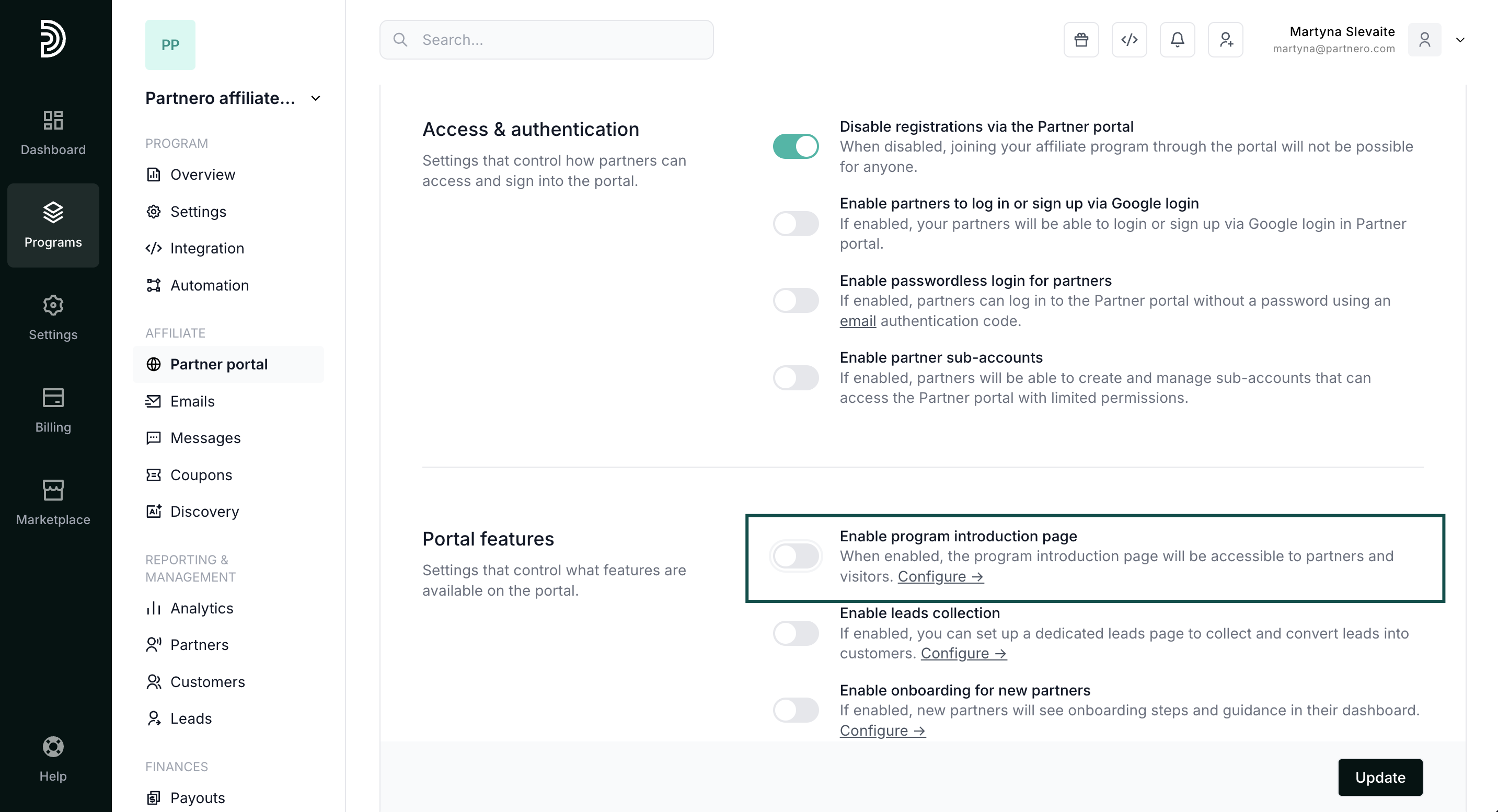The image size is (1498, 812).
Task: Open Configure link under leads collection
Action: click(x=963, y=653)
